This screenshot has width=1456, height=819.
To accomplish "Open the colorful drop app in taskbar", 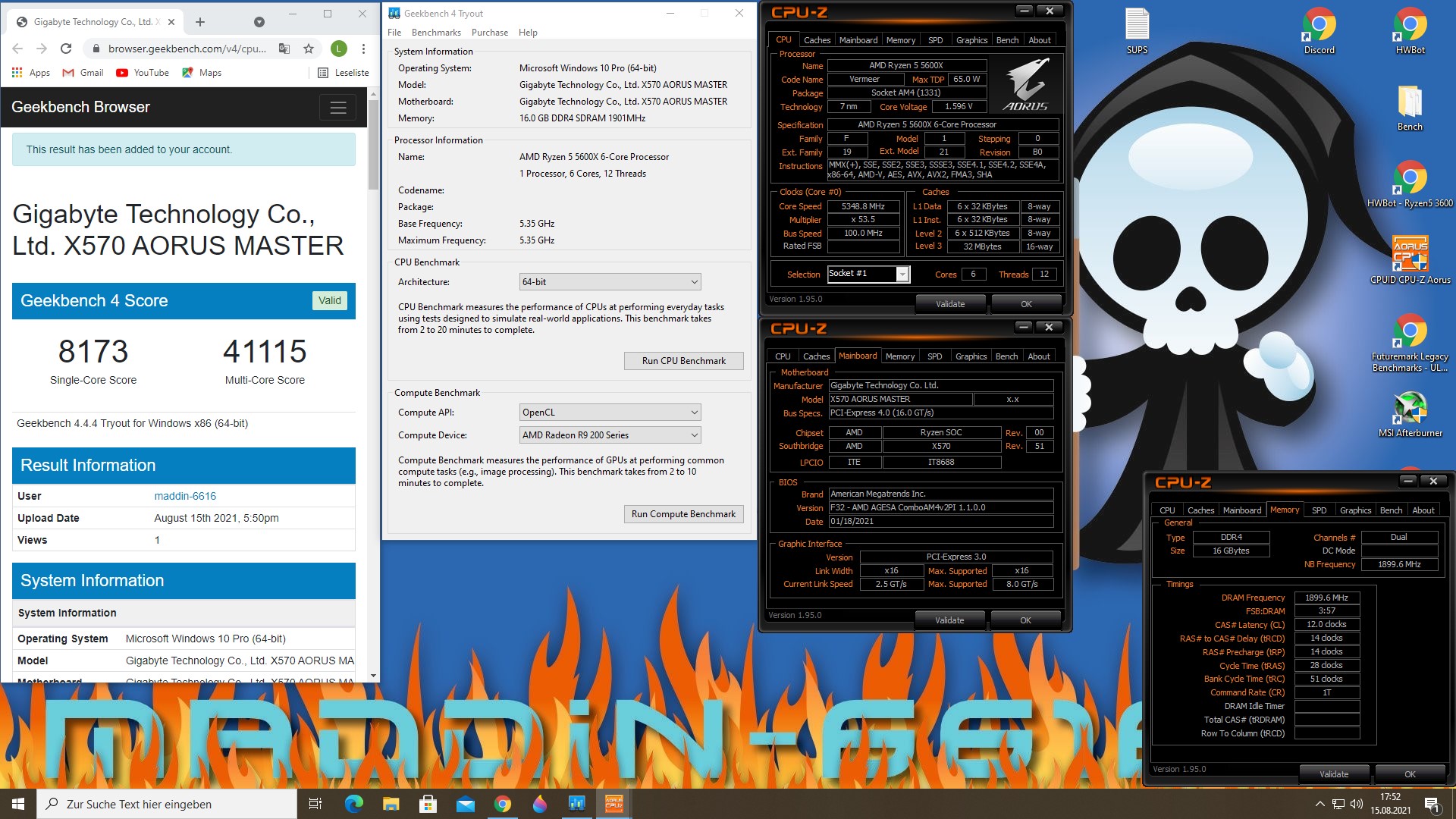I will click(539, 804).
